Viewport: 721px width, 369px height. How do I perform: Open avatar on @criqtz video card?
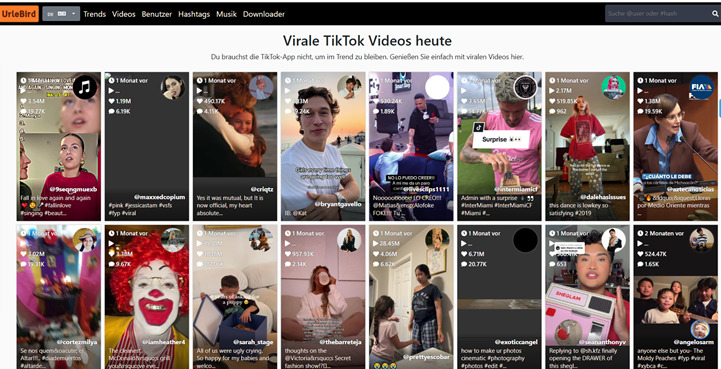pyautogui.click(x=261, y=87)
